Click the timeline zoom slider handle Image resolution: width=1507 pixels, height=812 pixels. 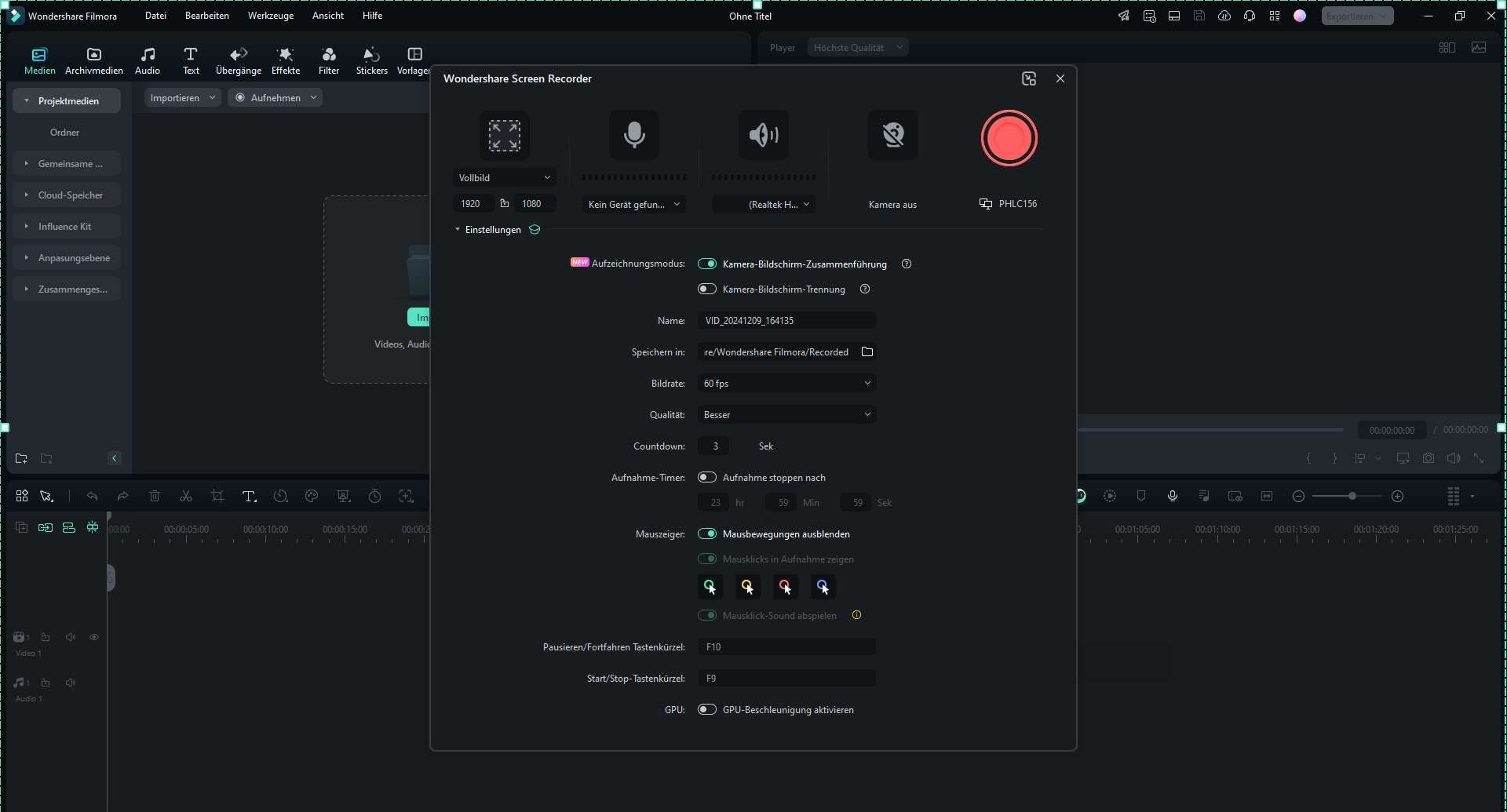(1352, 496)
